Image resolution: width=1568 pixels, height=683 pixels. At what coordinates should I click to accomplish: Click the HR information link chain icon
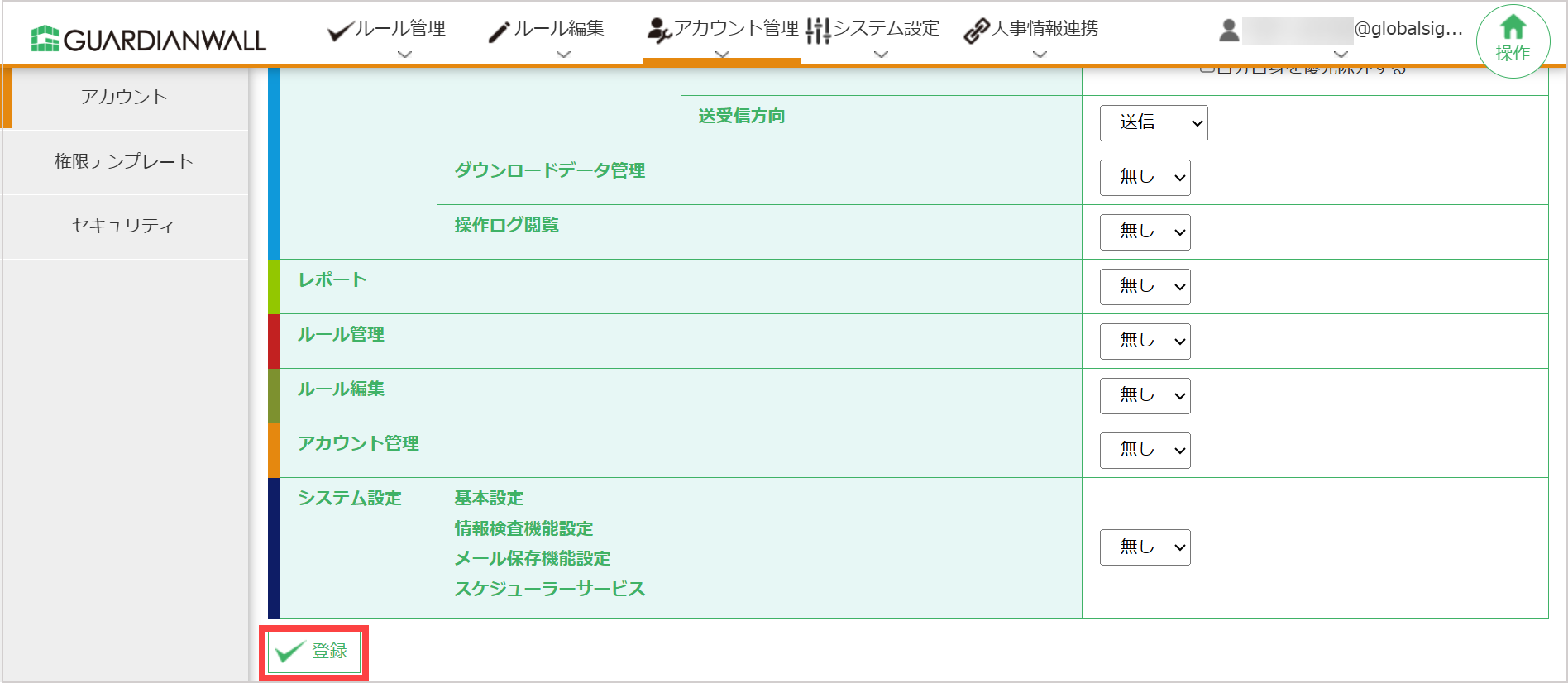point(977,31)
